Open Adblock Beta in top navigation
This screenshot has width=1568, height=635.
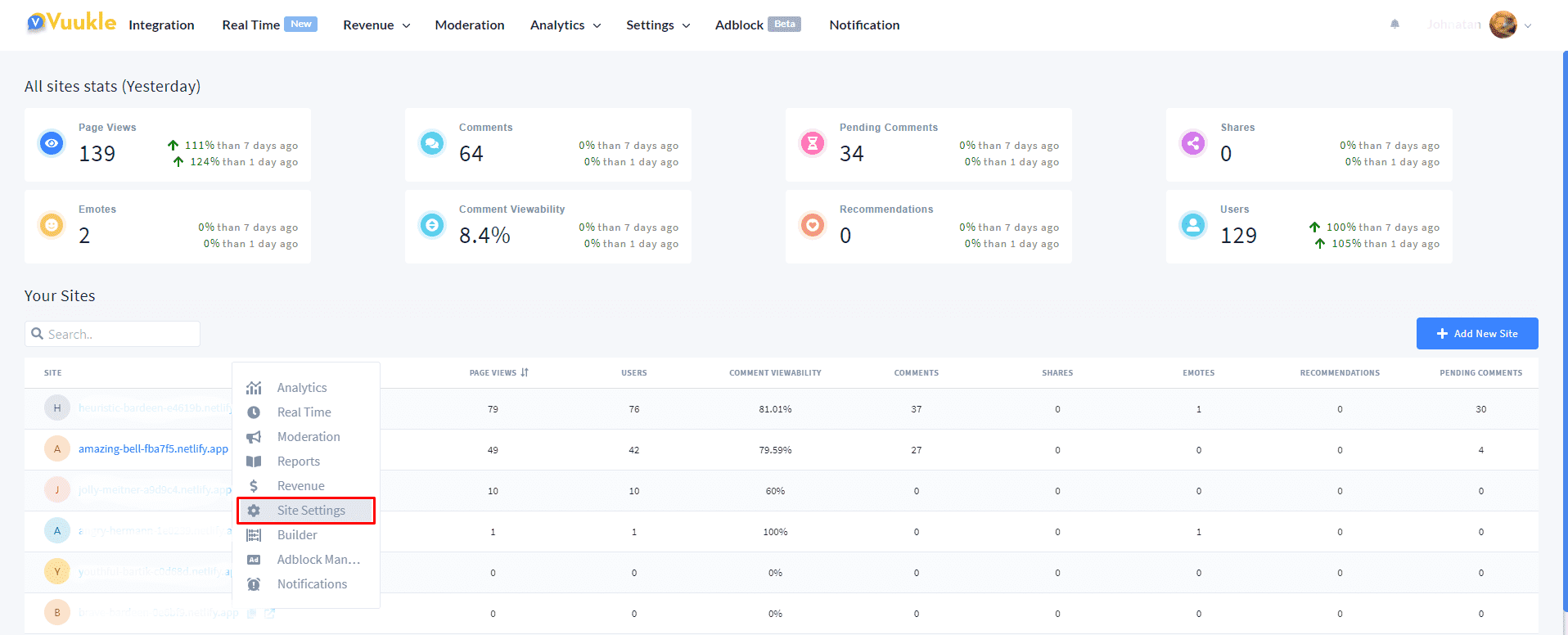[x=758, y=25]
